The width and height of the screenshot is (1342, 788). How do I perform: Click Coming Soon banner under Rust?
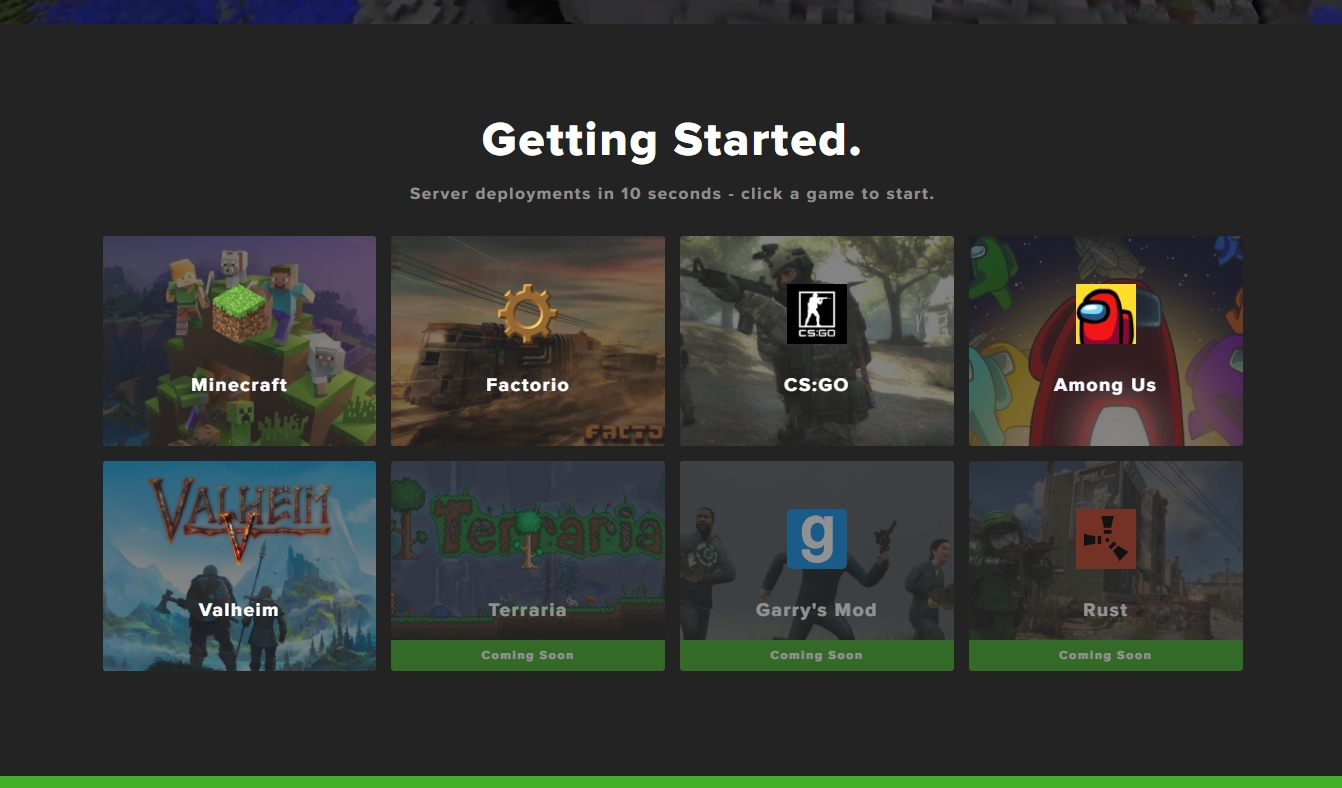click(x=1106, y=655)
